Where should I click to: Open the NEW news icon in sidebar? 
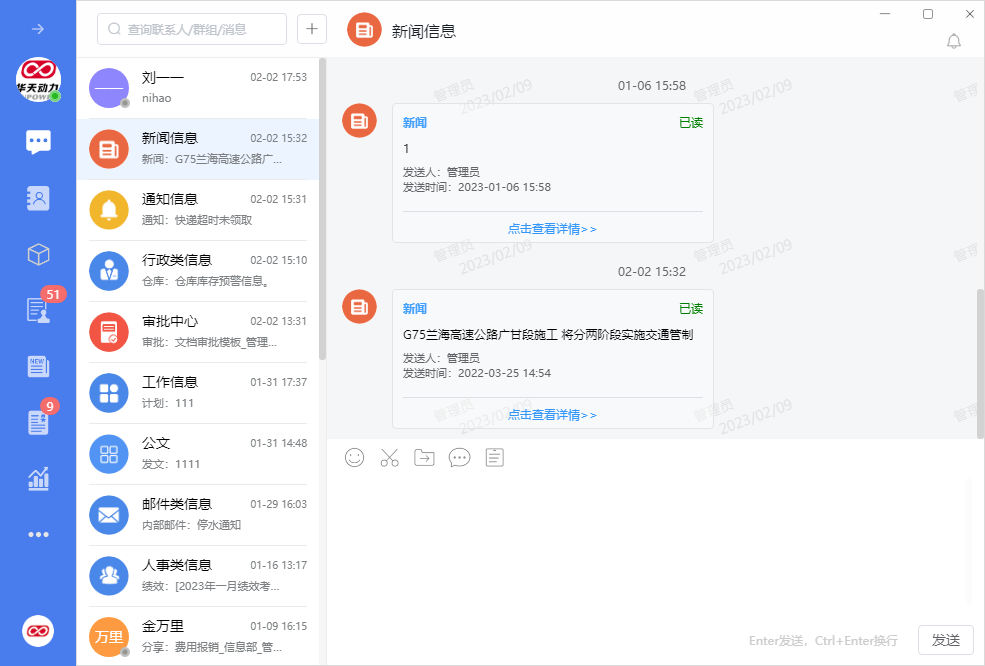(38, 366)
